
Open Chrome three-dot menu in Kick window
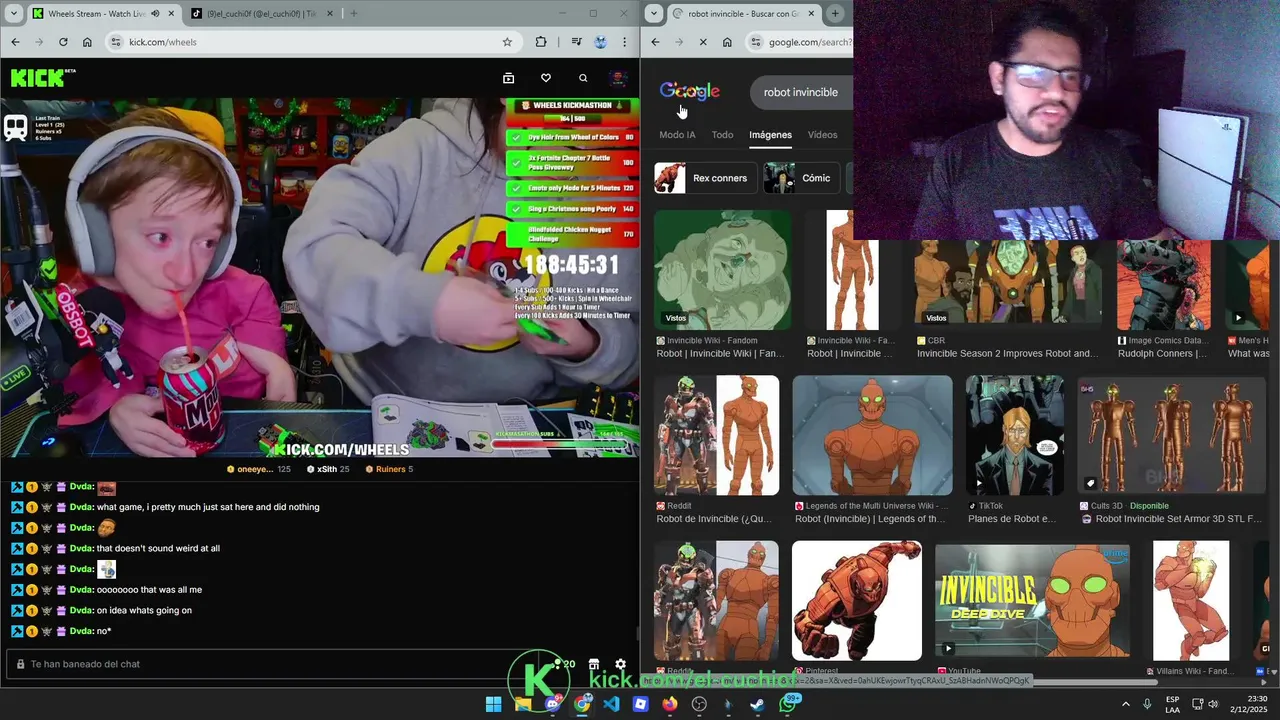[x=625, y=42]
